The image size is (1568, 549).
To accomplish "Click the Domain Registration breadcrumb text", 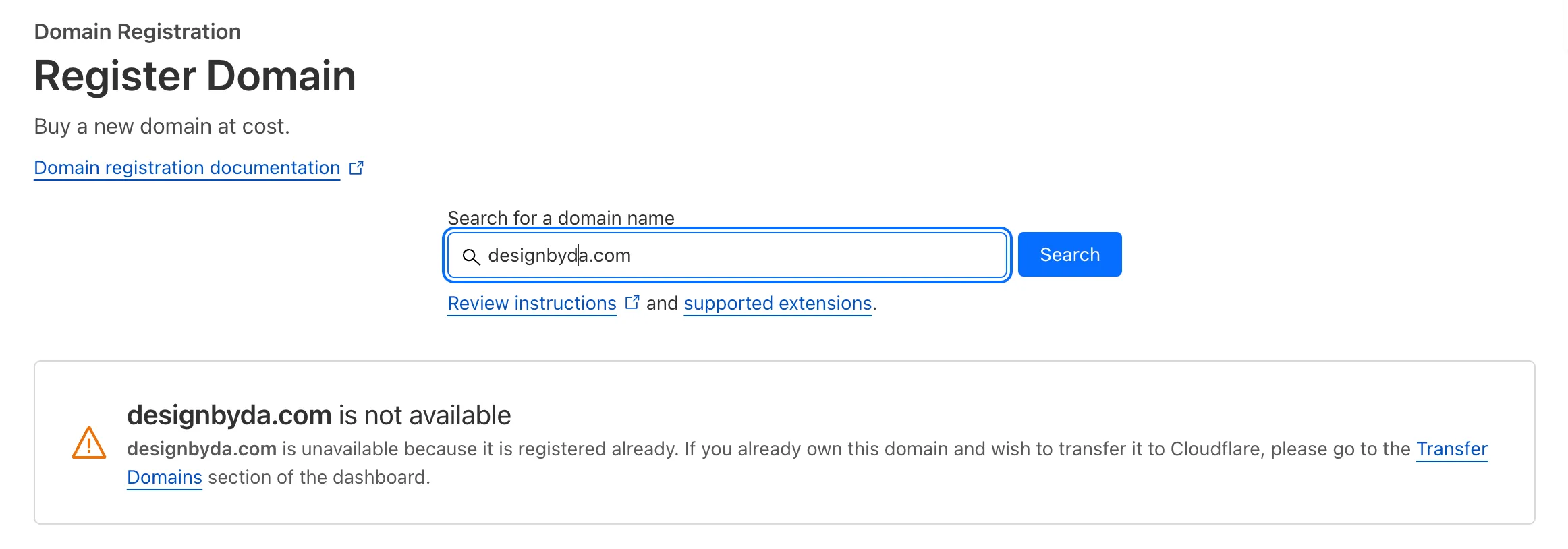I will click(x=137, y=32).
